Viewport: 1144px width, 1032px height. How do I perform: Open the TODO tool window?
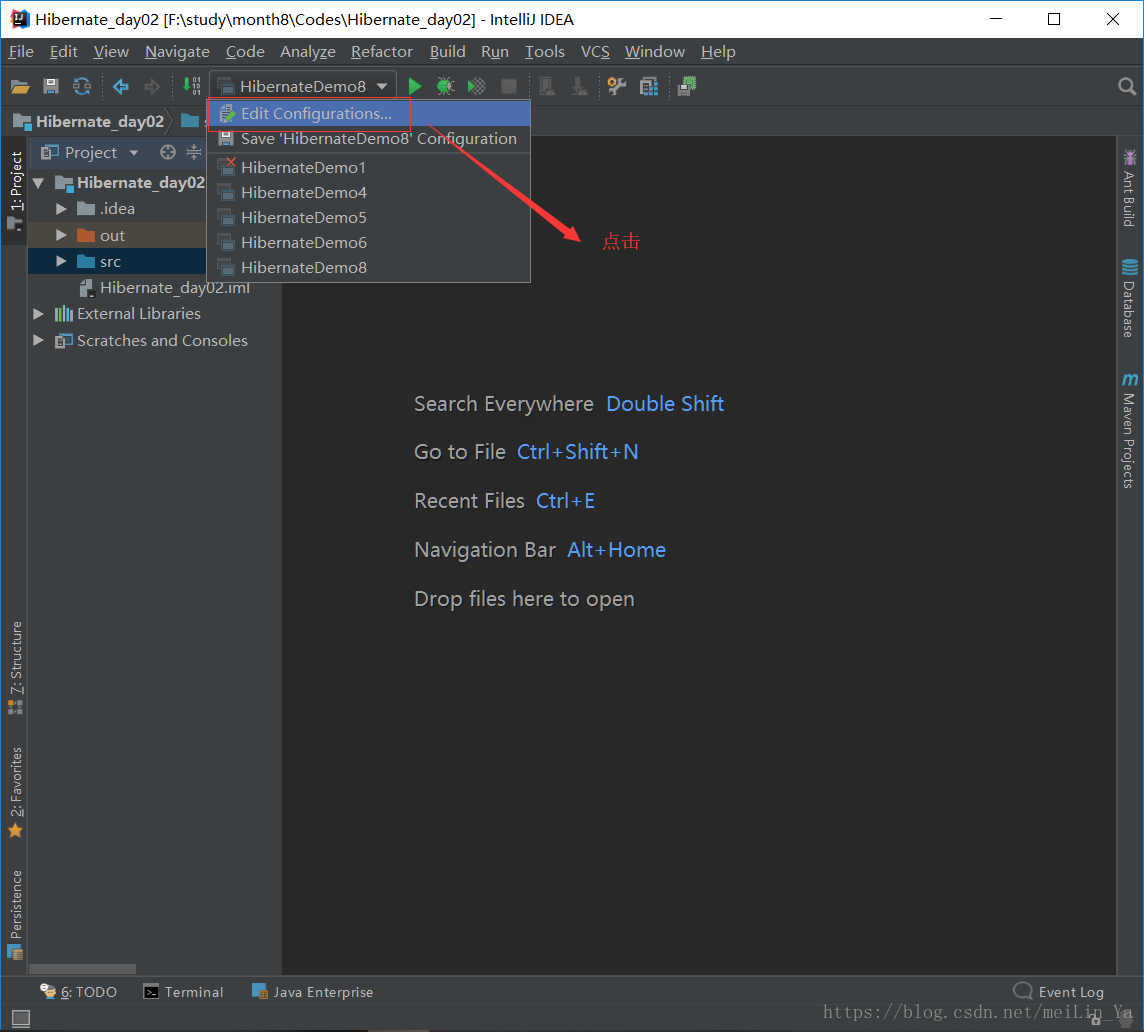pos(78,992)
